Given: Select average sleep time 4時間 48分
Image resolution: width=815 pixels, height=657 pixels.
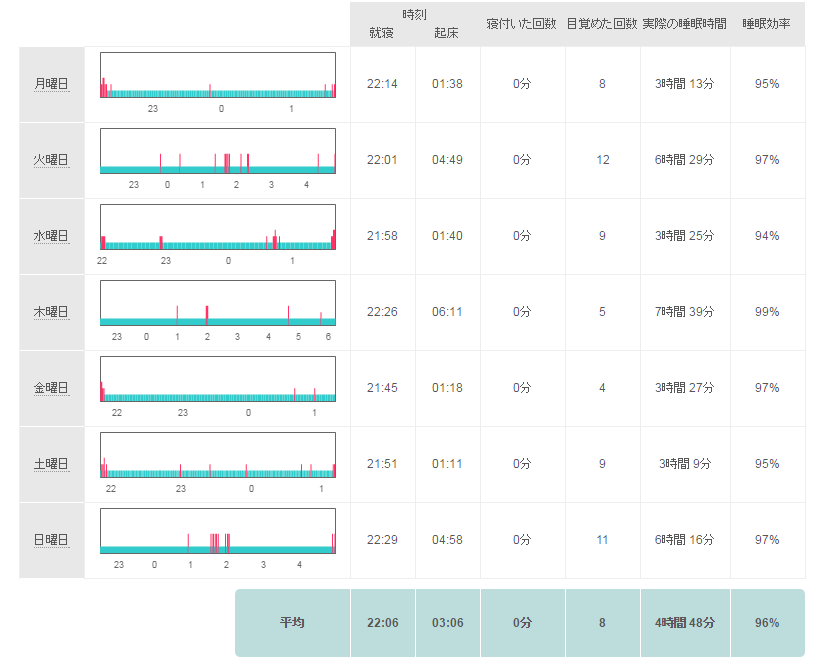Looking at the screenshot, I should (x=685, y=622).
